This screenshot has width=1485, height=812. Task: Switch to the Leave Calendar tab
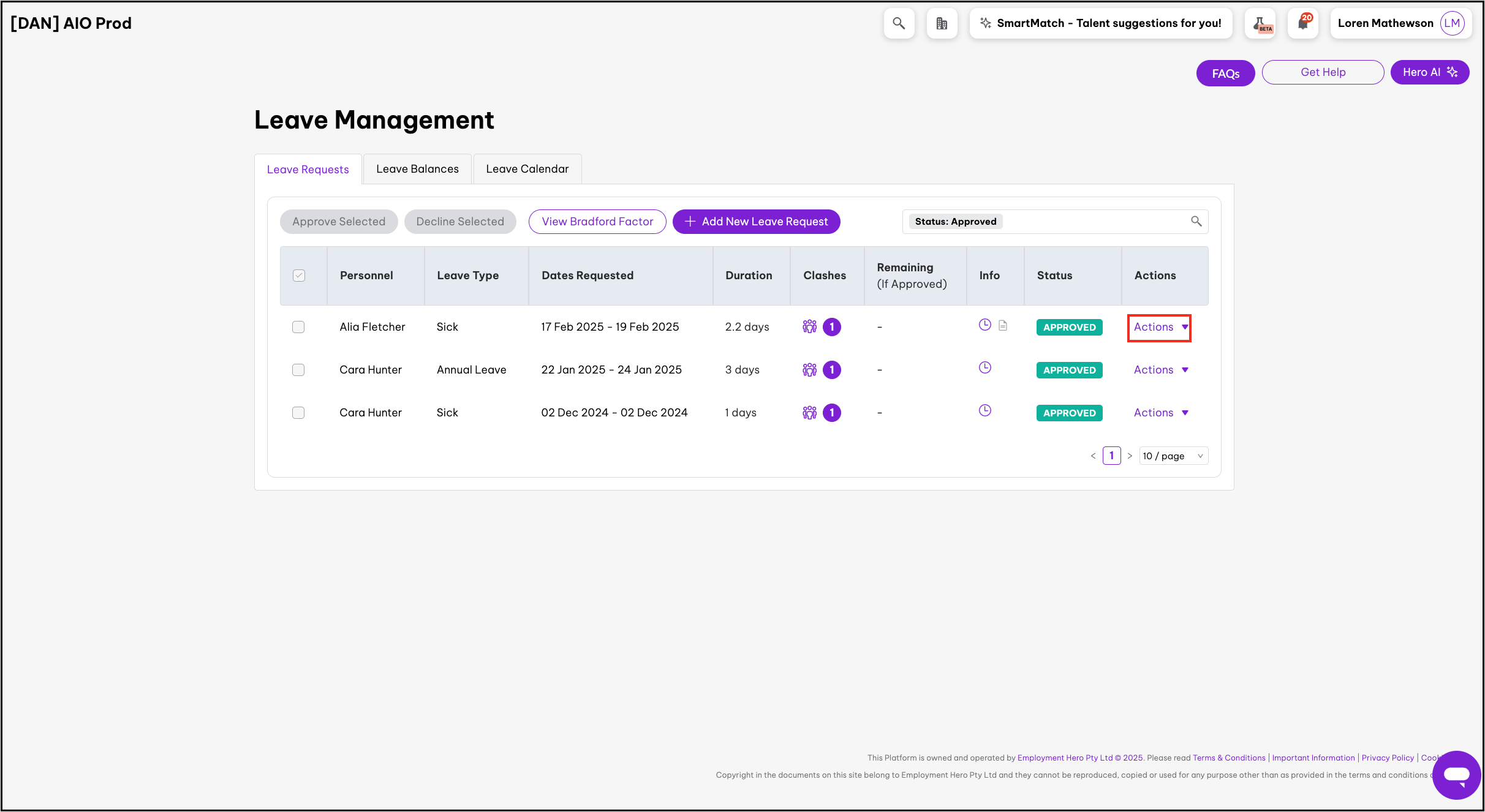tap(527, 169)
